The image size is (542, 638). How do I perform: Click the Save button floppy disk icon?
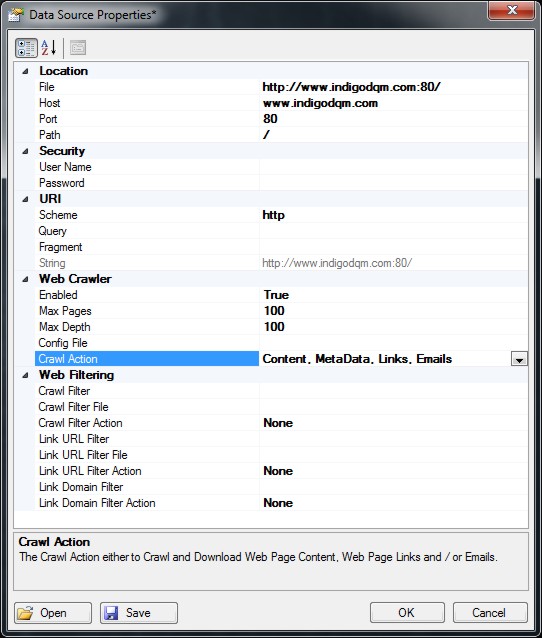coord(111,613)
